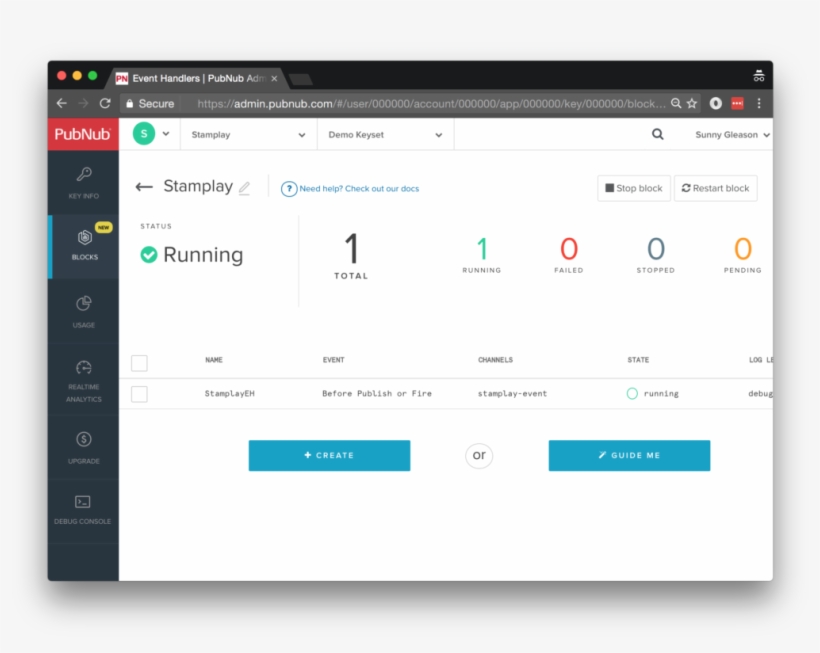This screenshot has height=653, width=820.
Task: Click Before Publish or Fire event cell
Action: click(377, 393)
